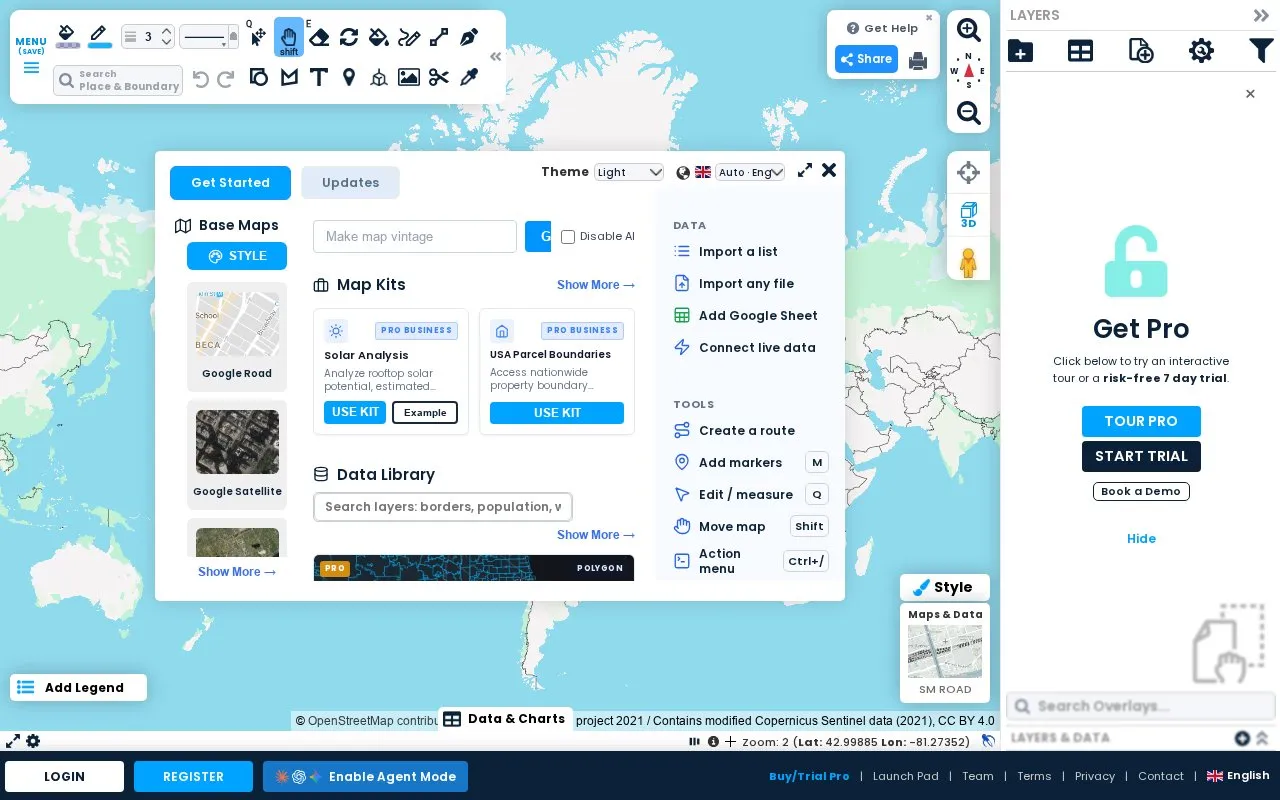1280x800 pixels.
Task: Toggle the Move map hand tool
Action: pyautogui.click(x=289, y=38)
